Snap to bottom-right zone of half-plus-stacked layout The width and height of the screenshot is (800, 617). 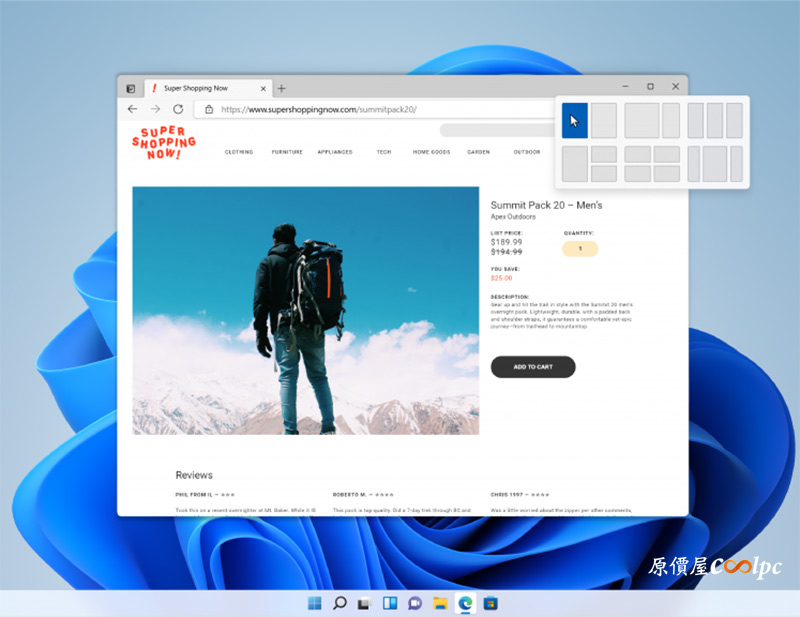[604, 174]
